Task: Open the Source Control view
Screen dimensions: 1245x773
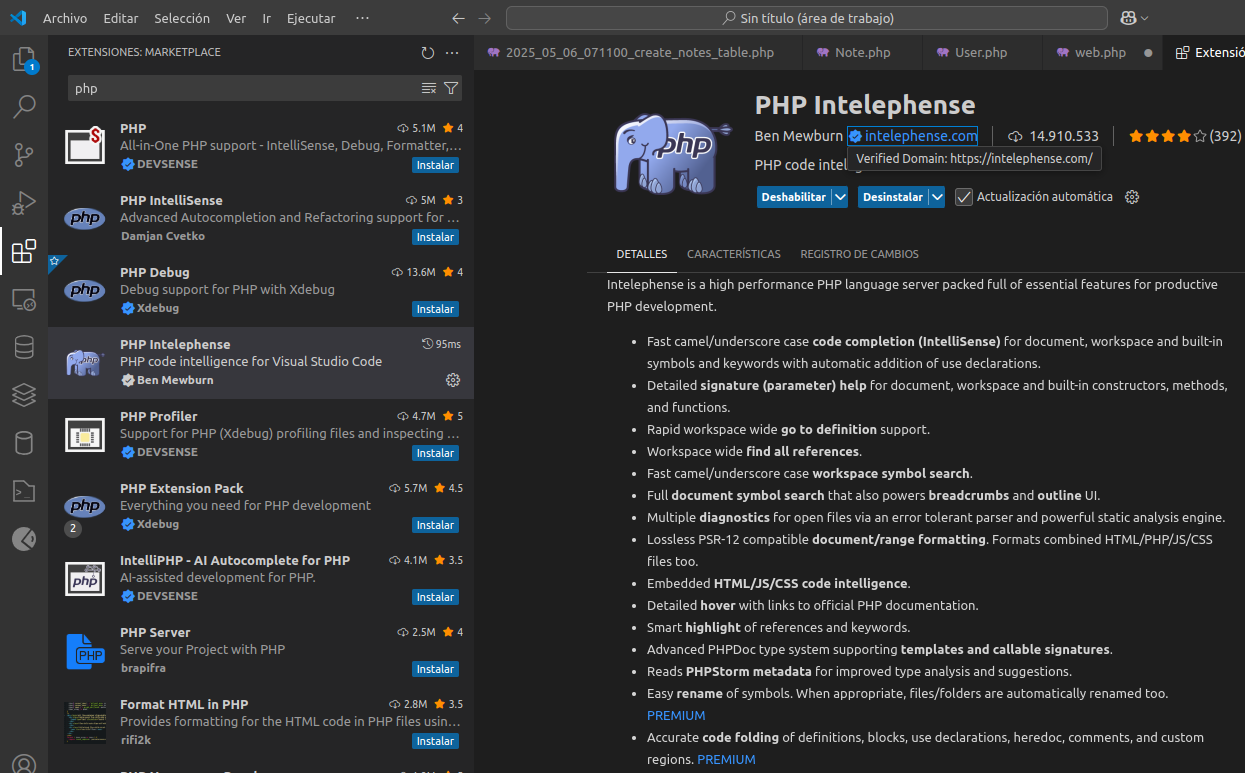Action: [x=24, y=154]
